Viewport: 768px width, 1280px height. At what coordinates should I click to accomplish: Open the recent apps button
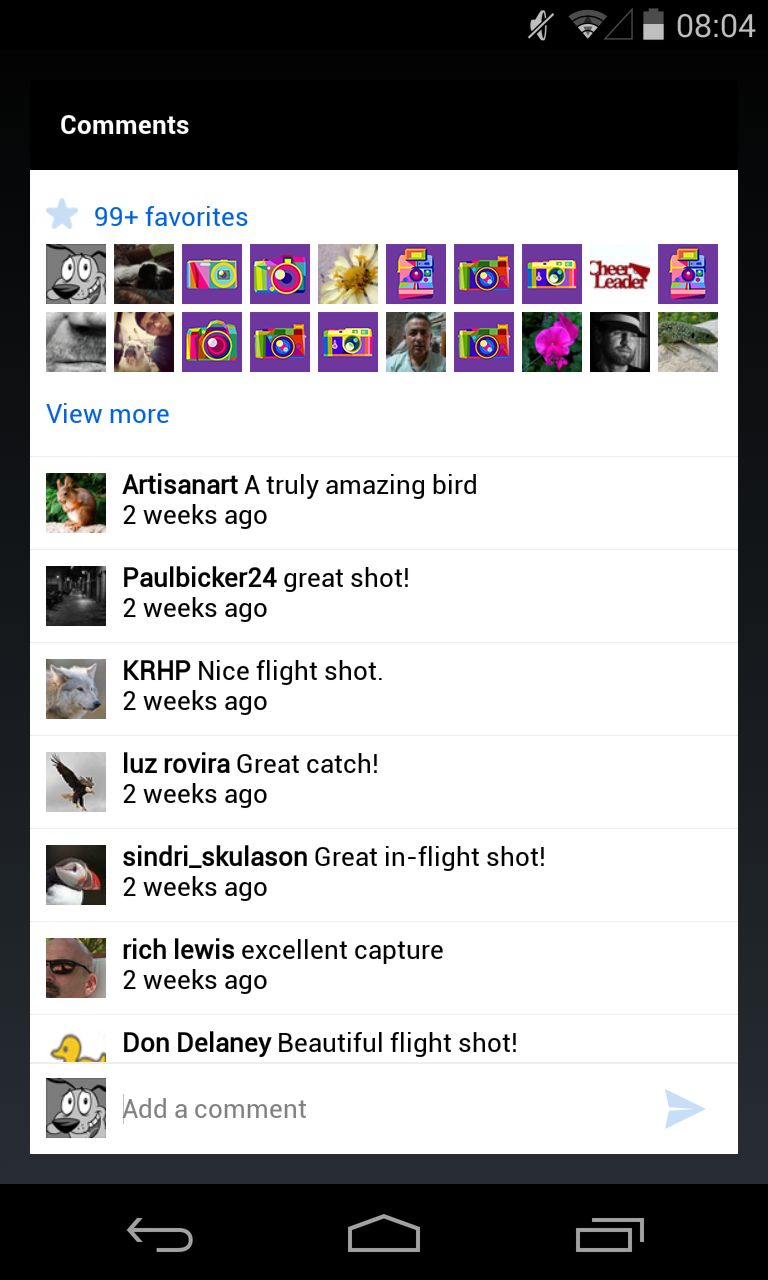coord(610,1235)
